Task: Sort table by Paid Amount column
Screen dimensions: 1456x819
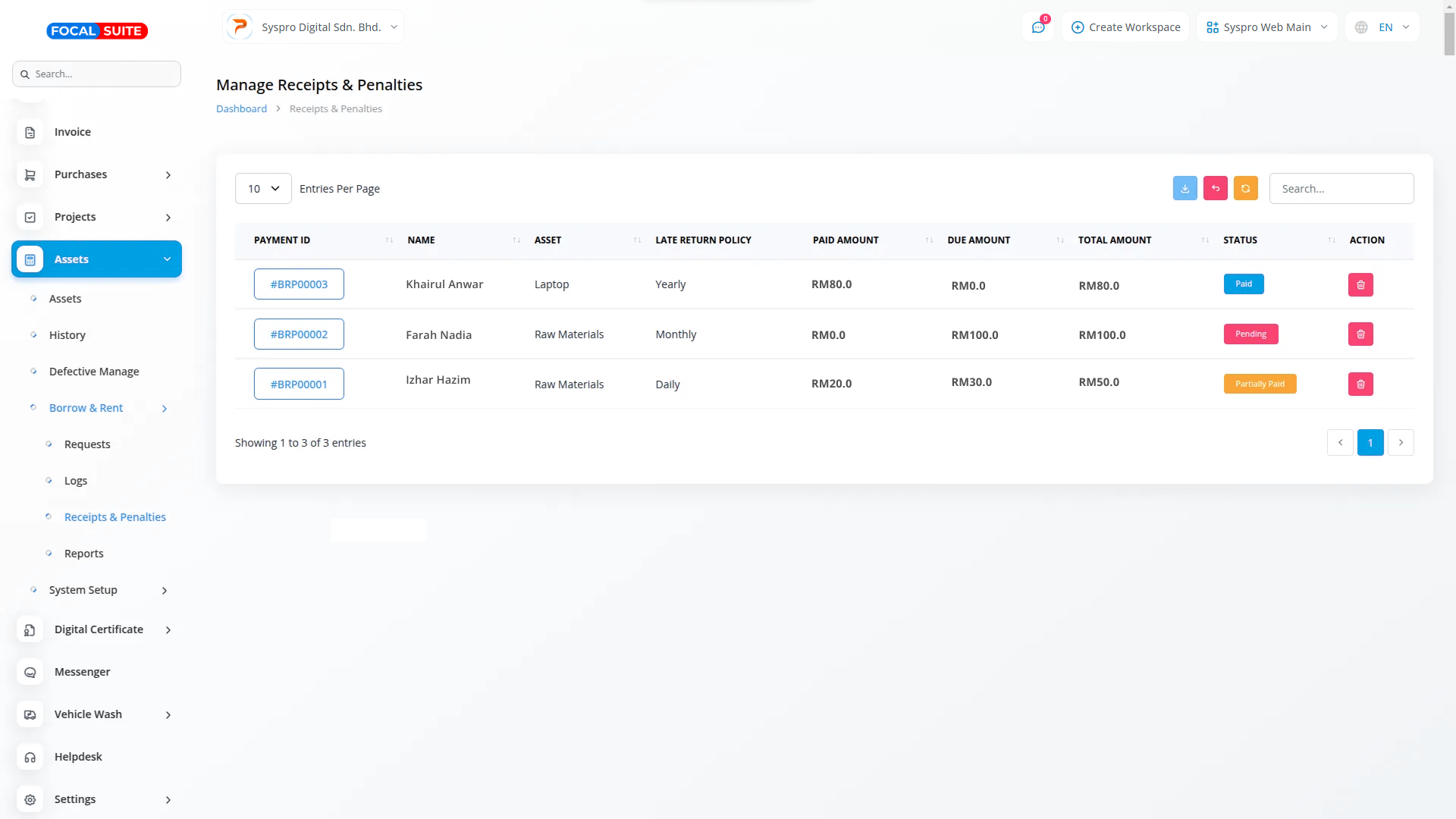Action: 846,240
